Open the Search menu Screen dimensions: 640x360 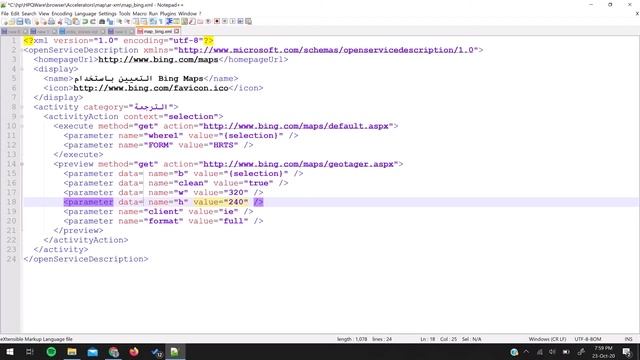(x=29, y=13)
